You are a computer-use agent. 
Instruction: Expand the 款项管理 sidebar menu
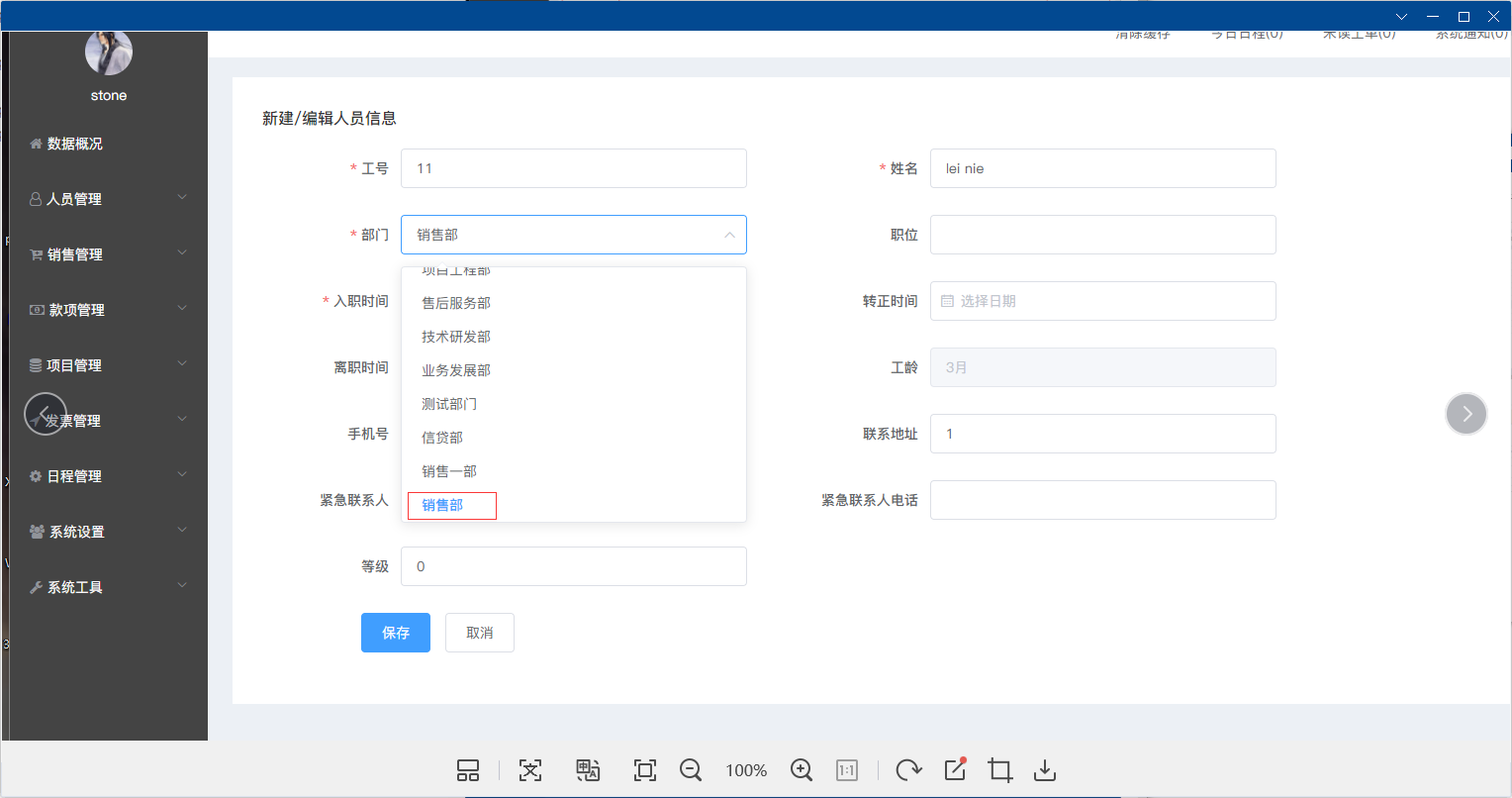[x=109, y=310]
